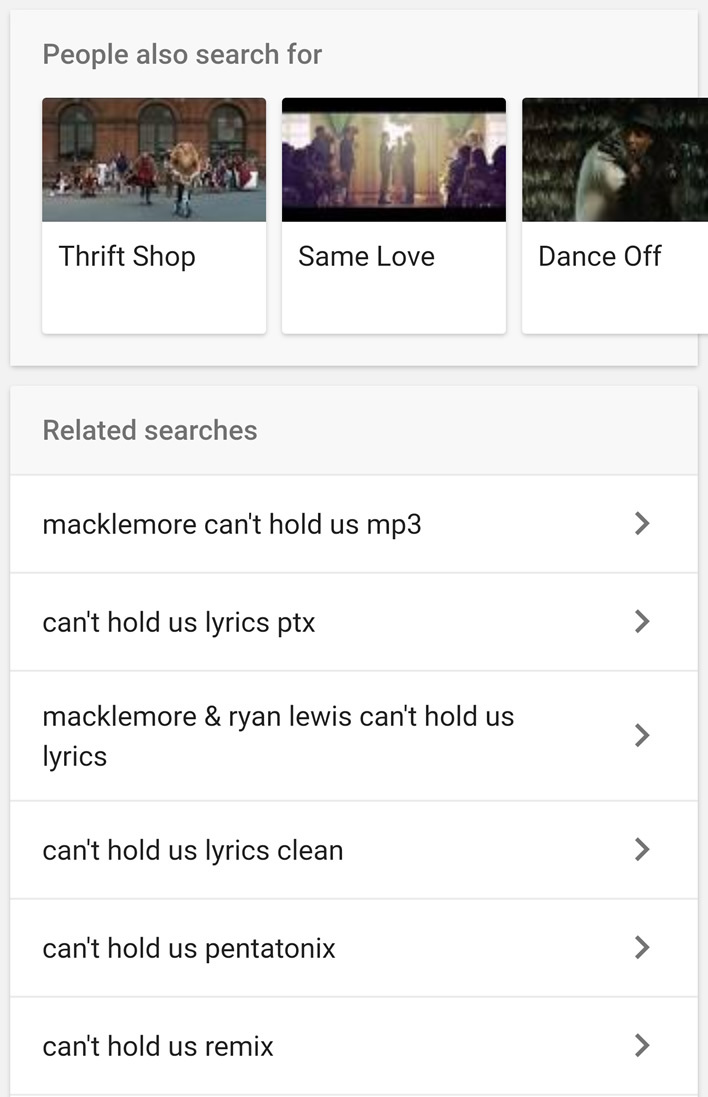Click chevron next to pentatonix search
Viewport: 708px width, 1097px height.
pos(642,948)
